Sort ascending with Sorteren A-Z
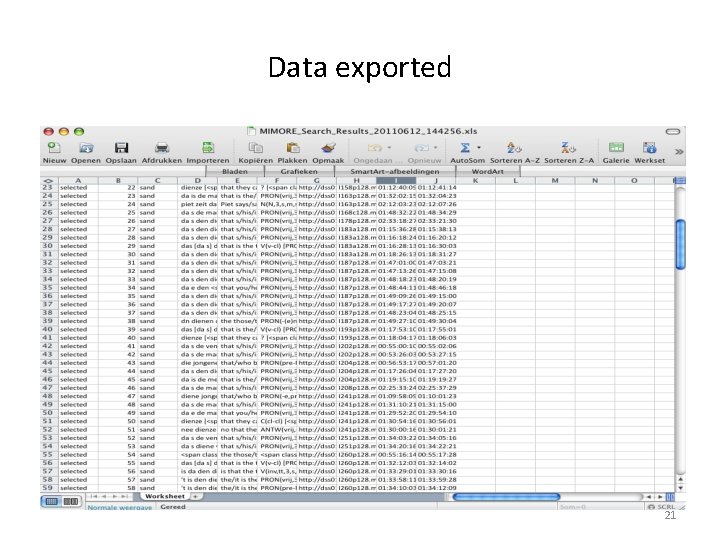 click(514, 148)
